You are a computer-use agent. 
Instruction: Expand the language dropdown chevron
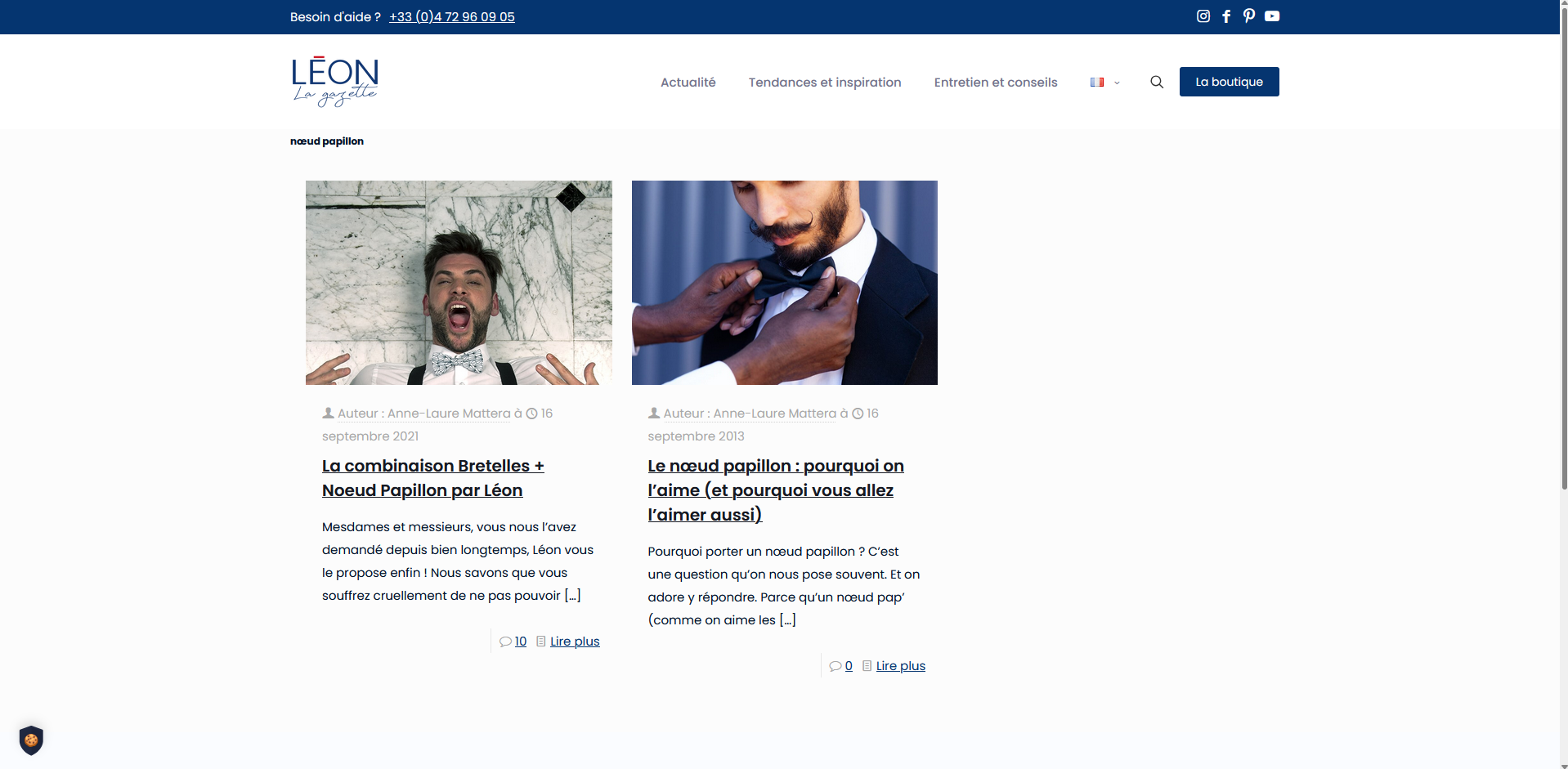[x=1117, y=83]
